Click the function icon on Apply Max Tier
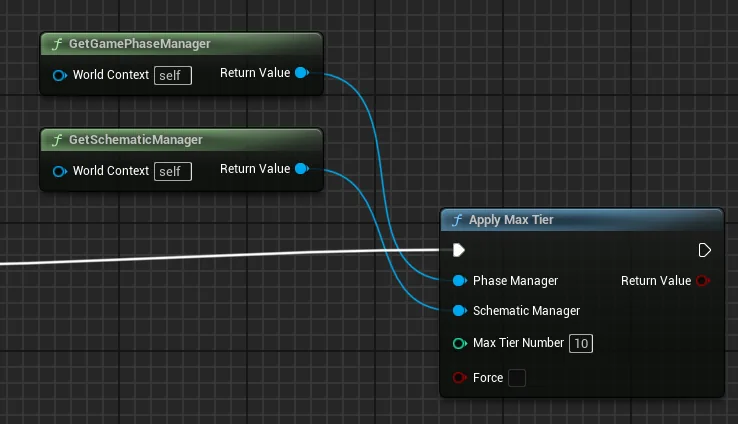The width and height of the screenshot is (738, 424). coord(457,220)
